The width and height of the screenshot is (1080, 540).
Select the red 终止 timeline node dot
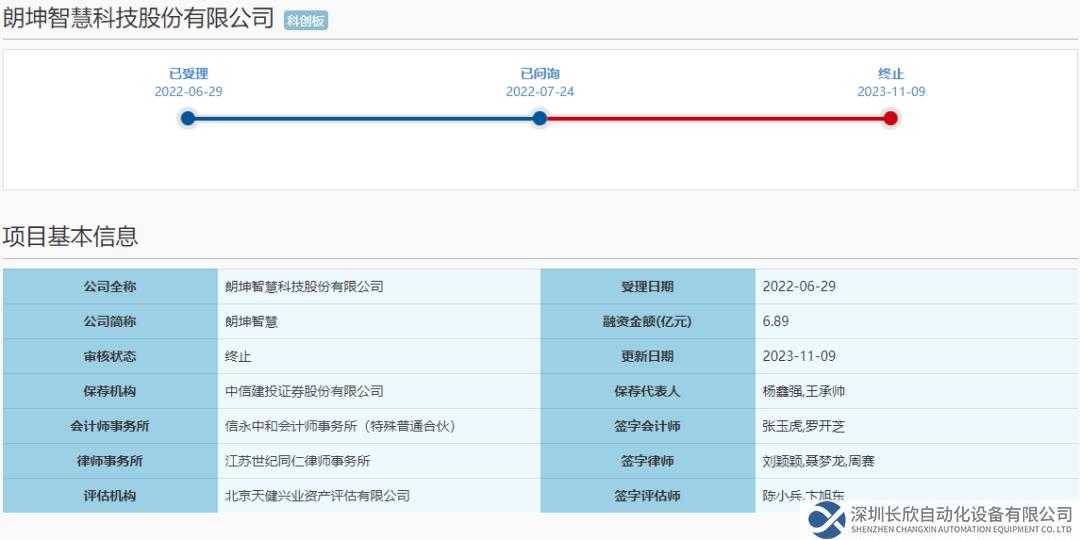coord(891,118)
